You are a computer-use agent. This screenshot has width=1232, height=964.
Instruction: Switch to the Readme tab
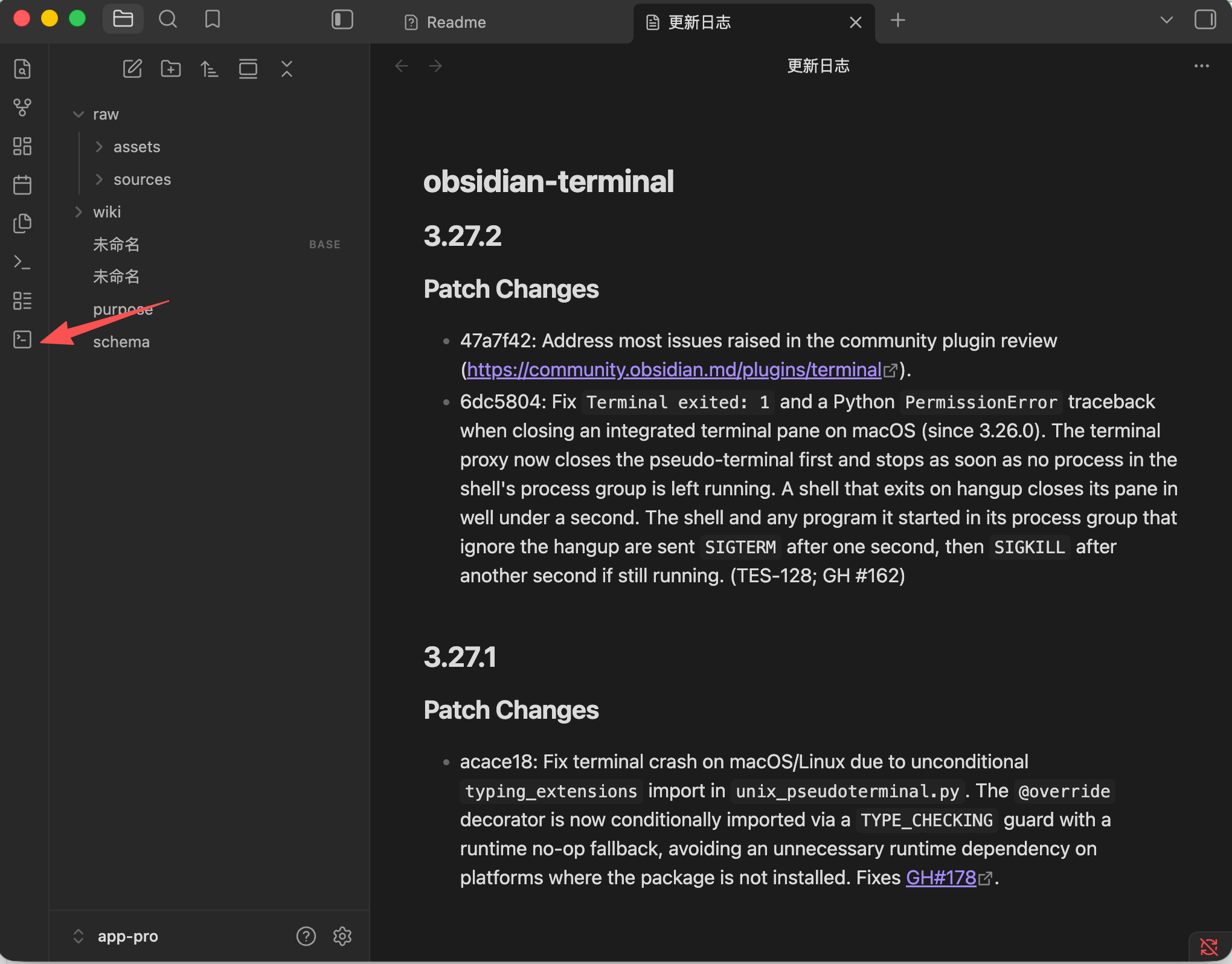[456, 22]
